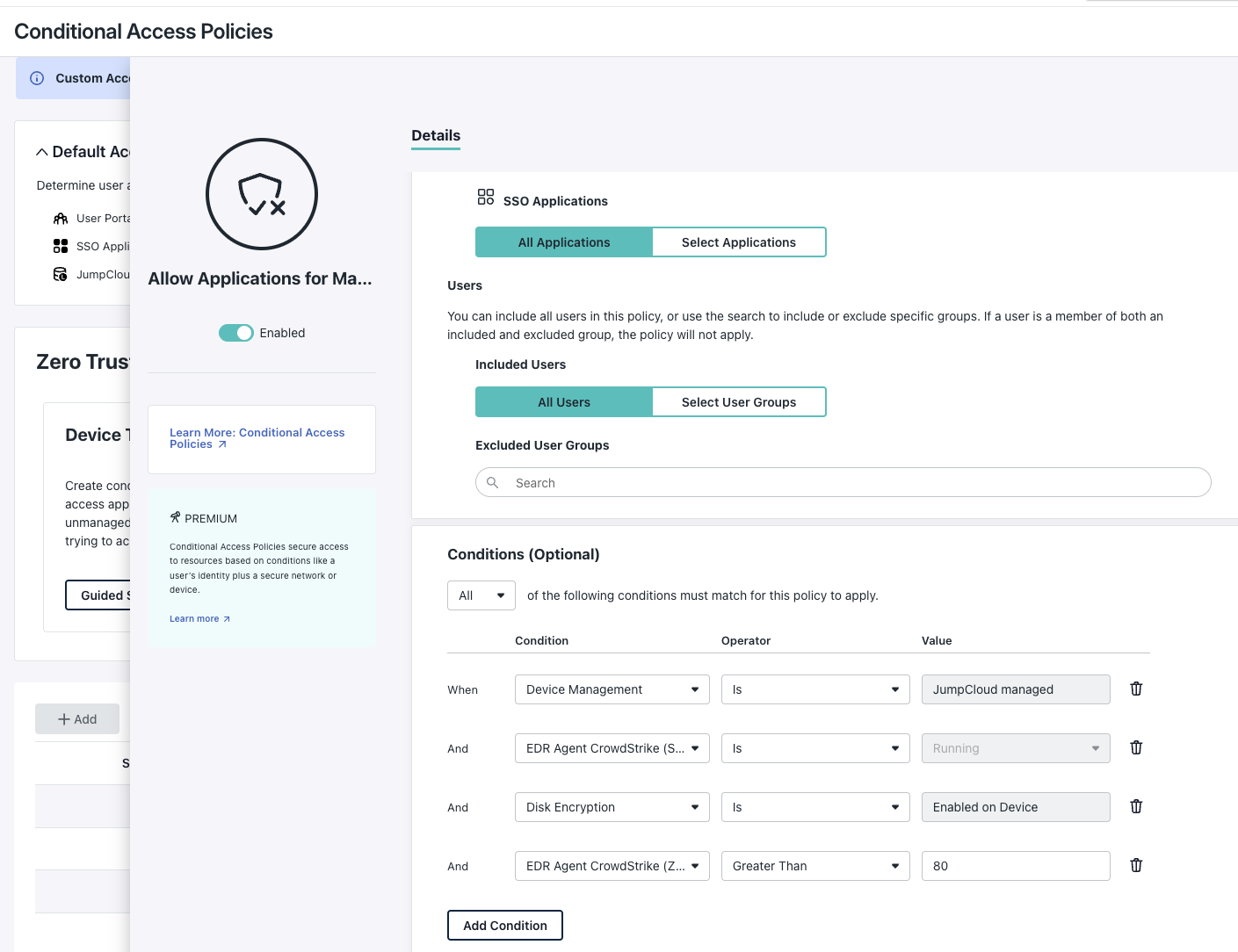
Task: Select All Applications option
Action: [x=564, y=242]
